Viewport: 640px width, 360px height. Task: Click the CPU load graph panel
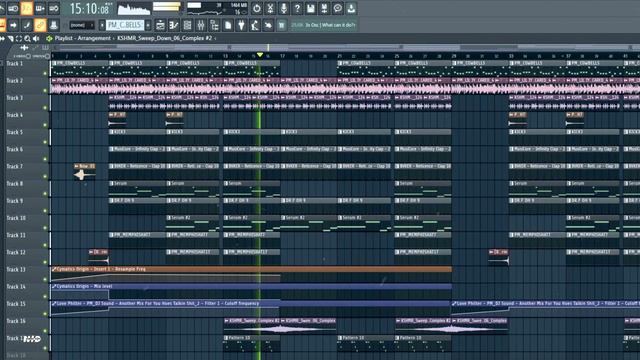(216, 8)
